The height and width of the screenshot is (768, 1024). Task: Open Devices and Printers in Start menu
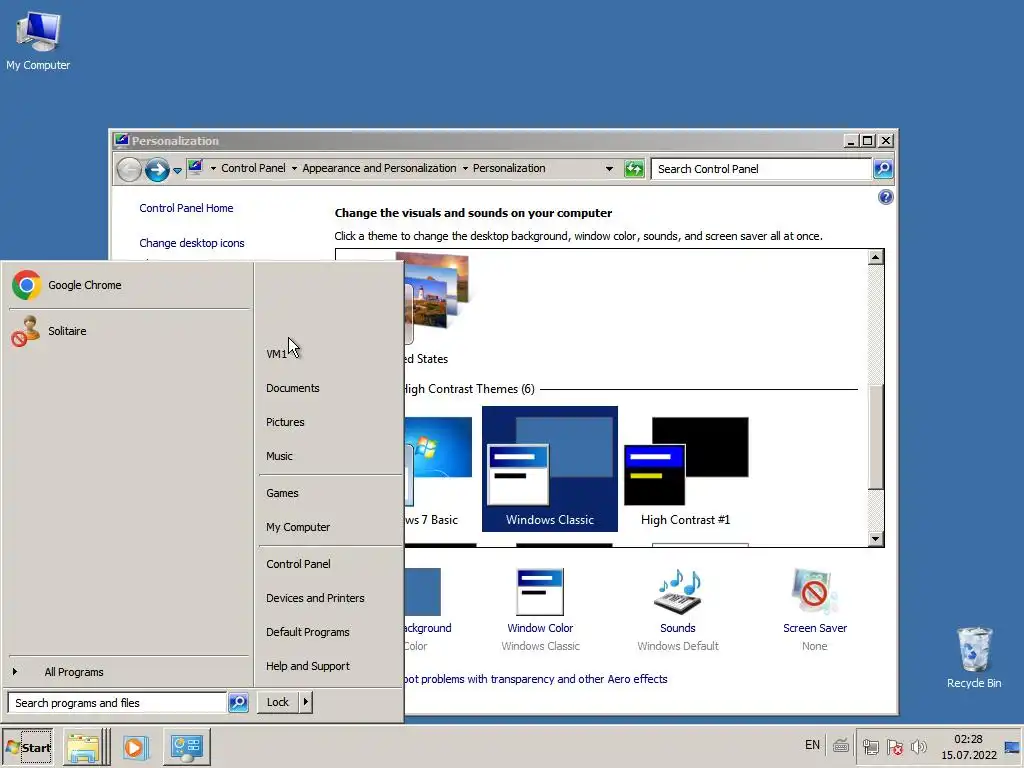coord(330,598)
